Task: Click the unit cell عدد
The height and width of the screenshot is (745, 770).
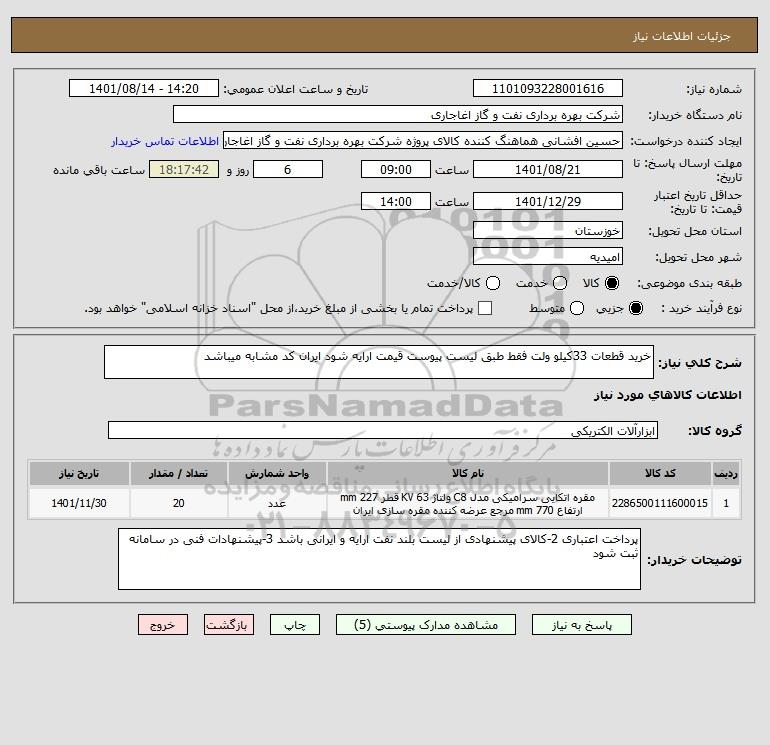Action: [277, 503]
